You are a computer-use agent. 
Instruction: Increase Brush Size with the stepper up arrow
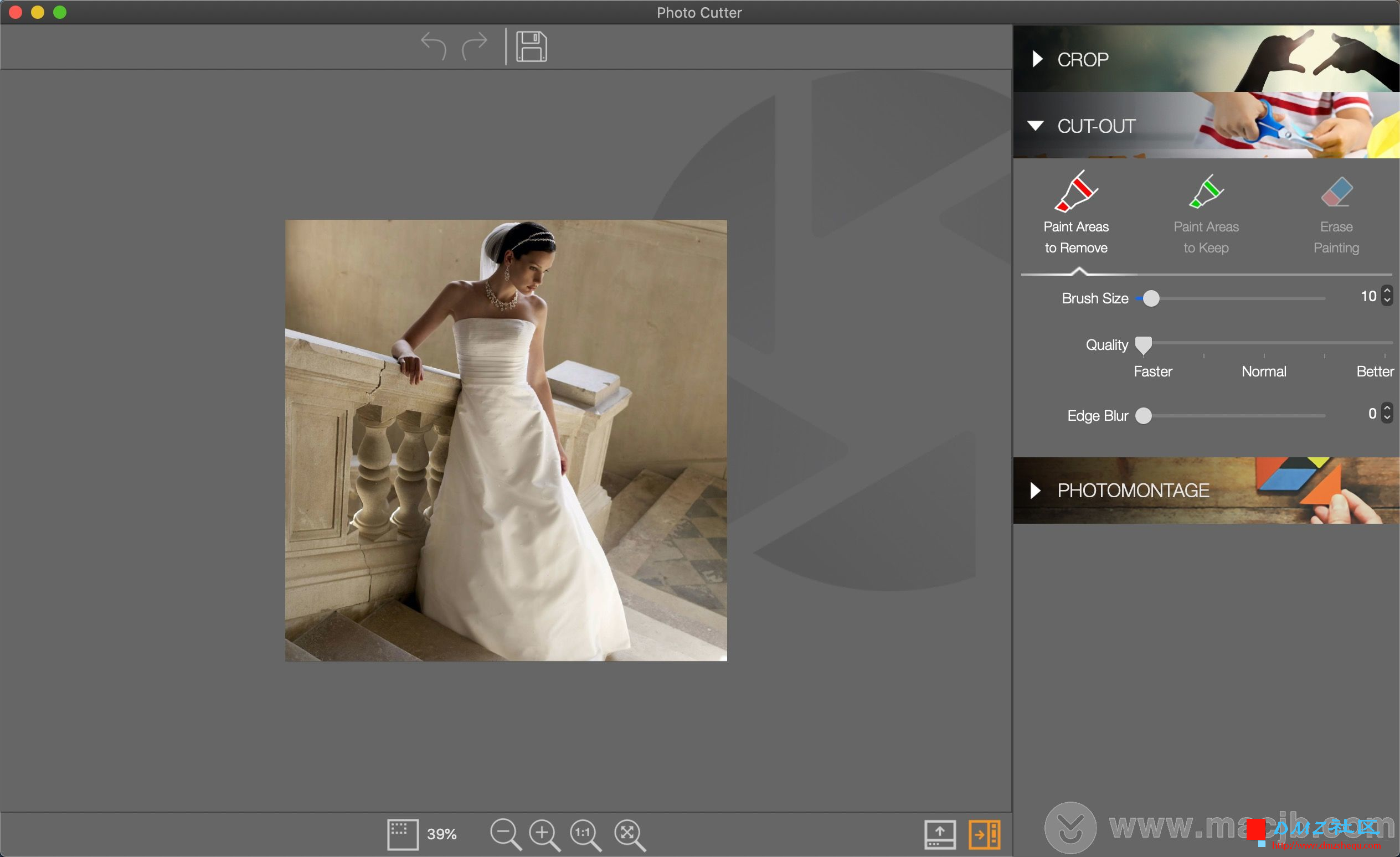coord(1387,291)
